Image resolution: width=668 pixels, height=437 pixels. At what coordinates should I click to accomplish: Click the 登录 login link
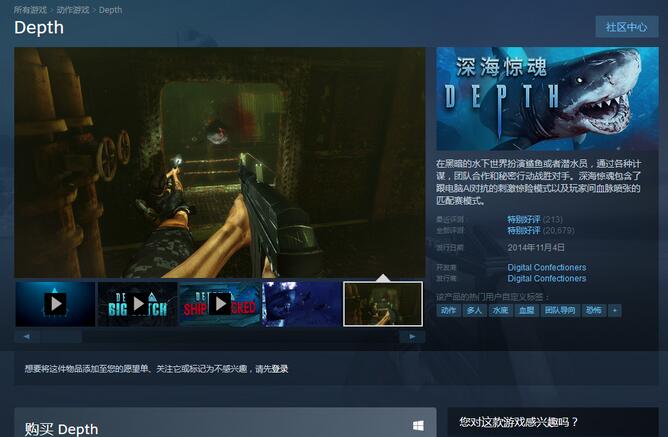[x=279, y=369]
